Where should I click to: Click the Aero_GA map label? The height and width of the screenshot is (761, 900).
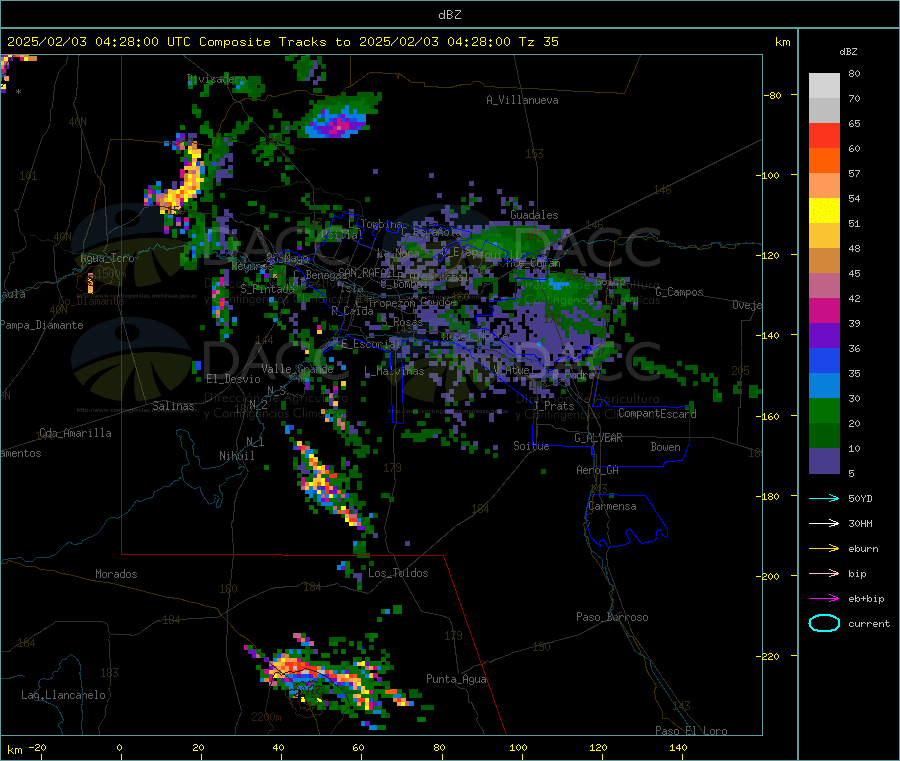tap(598, 470)
